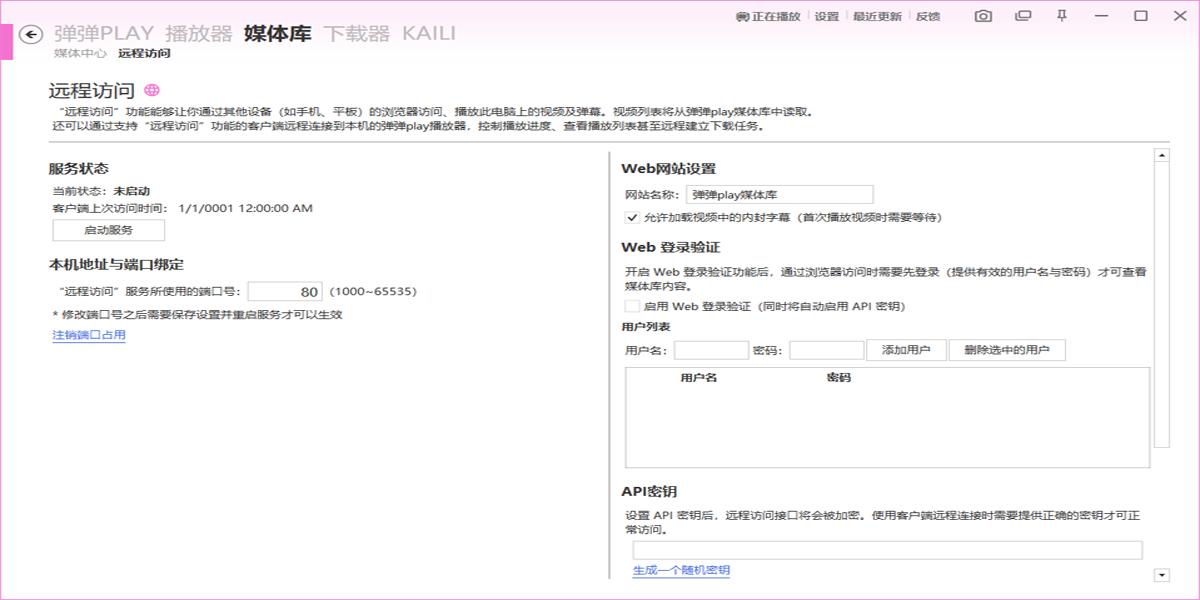The width and height of the screenshot is (1200, 600).
Task: Click the 启动服务 button
Action: 108,230
